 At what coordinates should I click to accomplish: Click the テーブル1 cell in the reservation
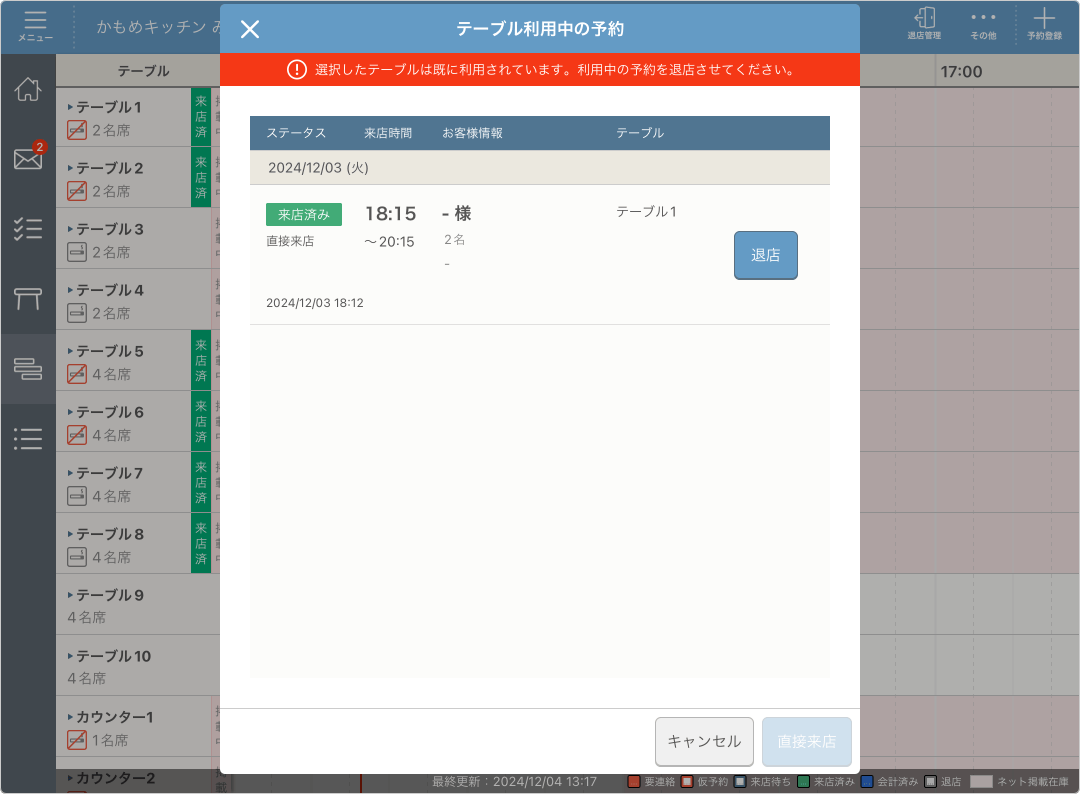click(646, 212)
